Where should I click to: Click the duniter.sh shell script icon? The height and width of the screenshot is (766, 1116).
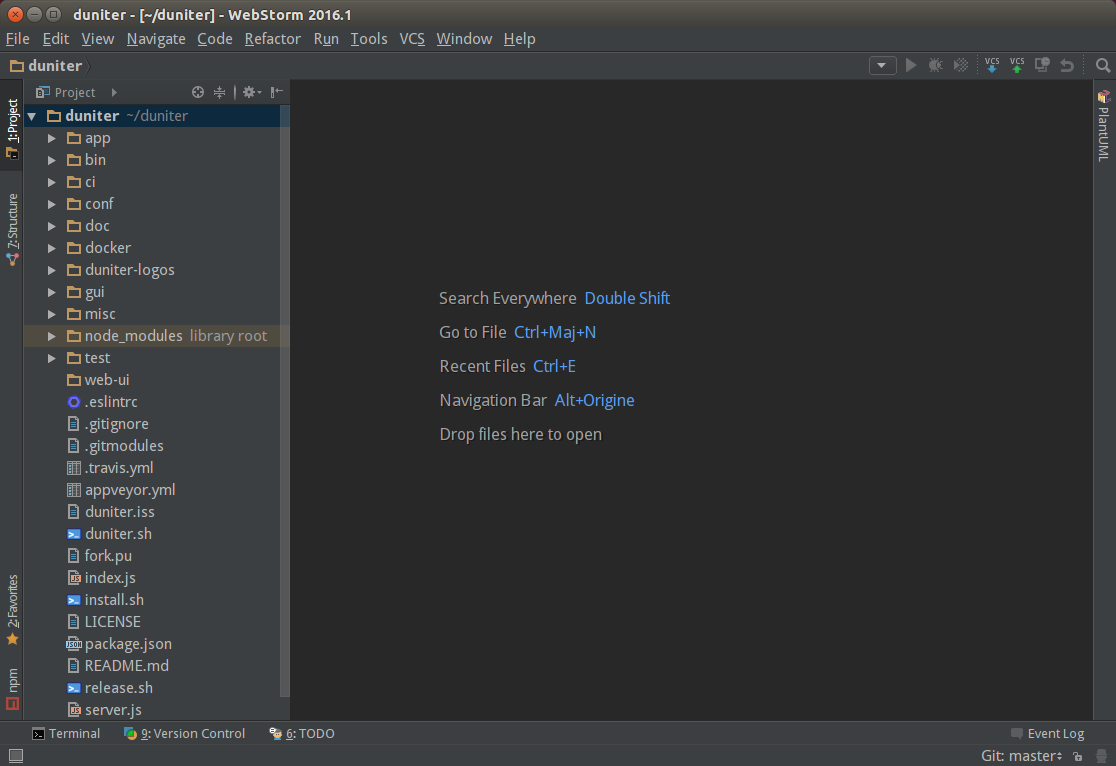click(73, 534)
